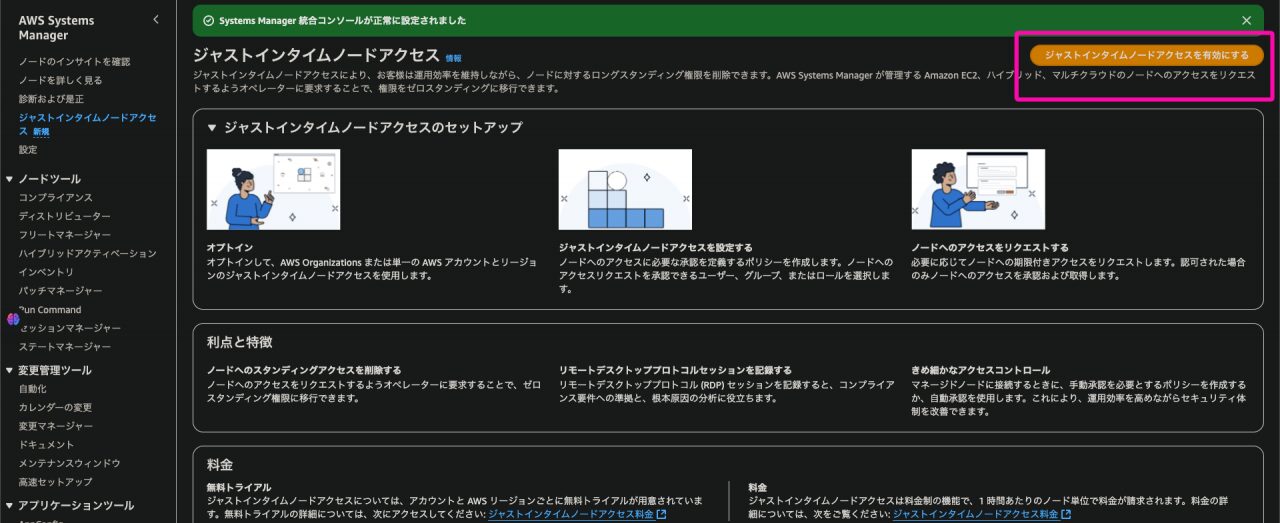Open インベントリ page
Screen dimensions: 1280x523
click(x=46, y=272)
